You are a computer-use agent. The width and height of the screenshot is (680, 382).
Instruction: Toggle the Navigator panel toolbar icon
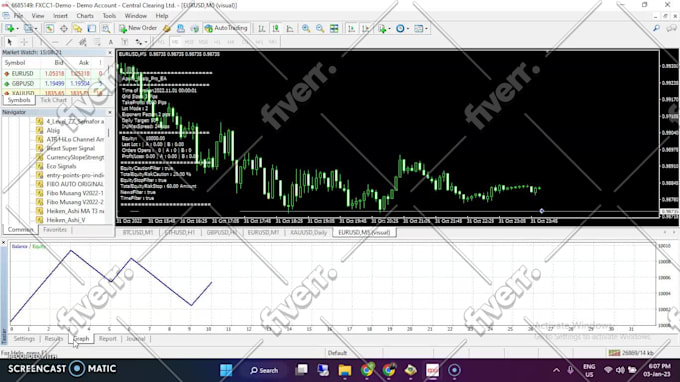coord(77,28)
